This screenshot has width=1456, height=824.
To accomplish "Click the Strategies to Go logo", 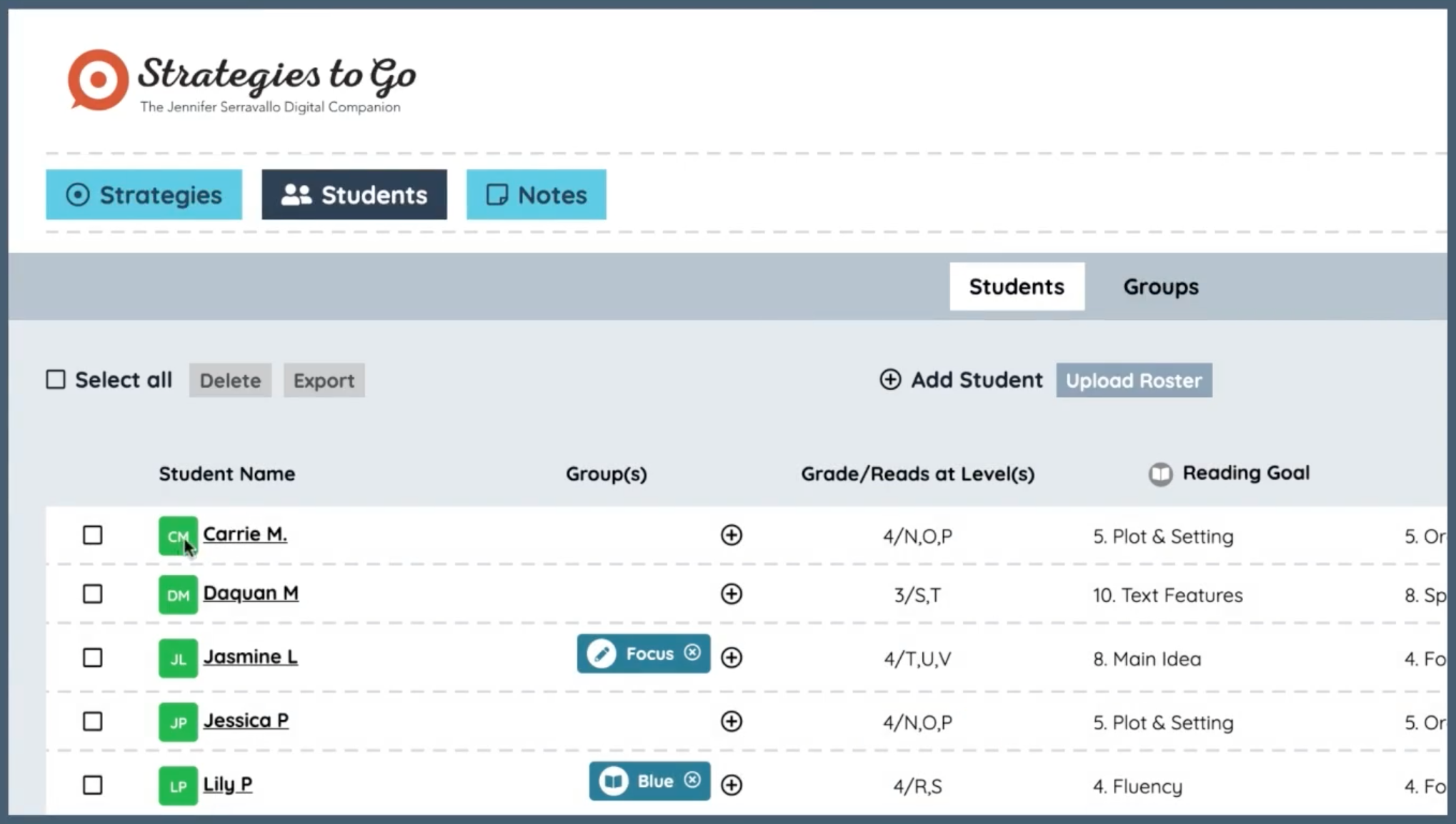I will (x=241, y=81).
